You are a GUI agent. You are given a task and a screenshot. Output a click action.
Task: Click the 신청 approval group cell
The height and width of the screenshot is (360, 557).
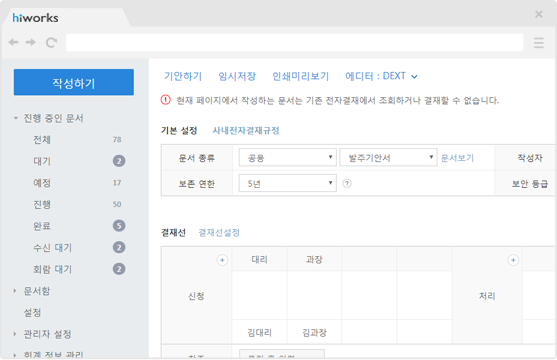[x=196, y=296]
